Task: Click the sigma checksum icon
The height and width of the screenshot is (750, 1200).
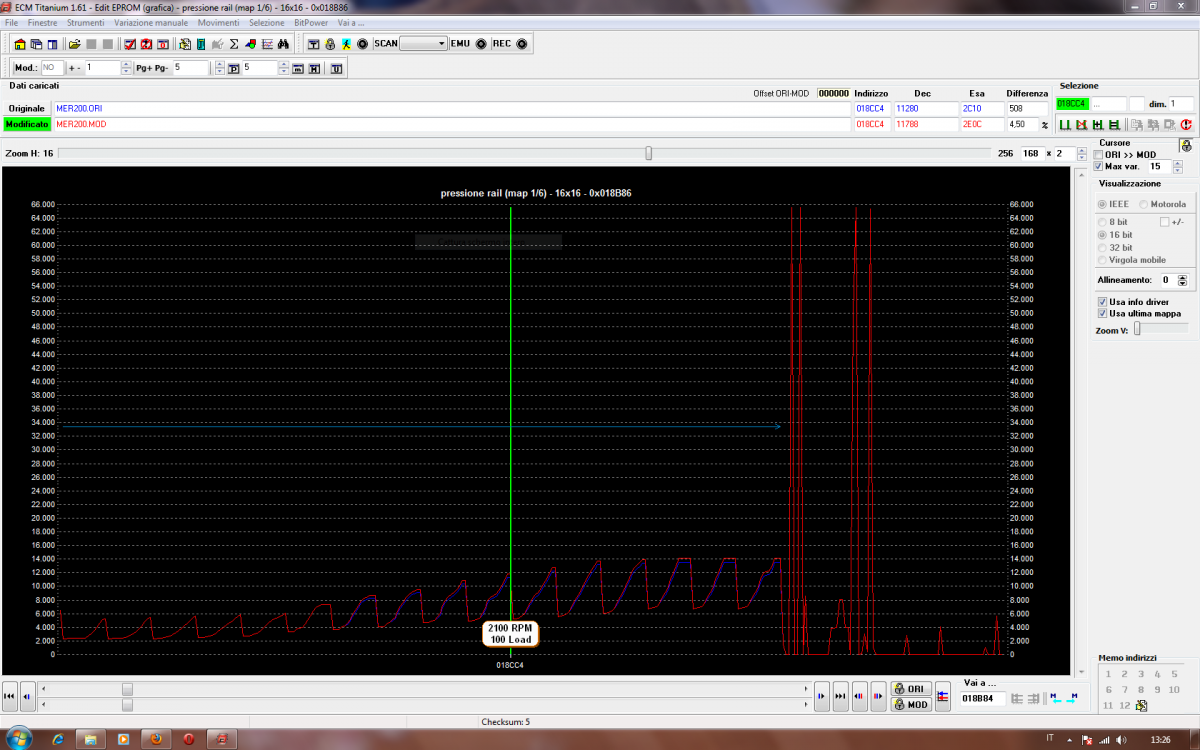Action: click(234, 44)
